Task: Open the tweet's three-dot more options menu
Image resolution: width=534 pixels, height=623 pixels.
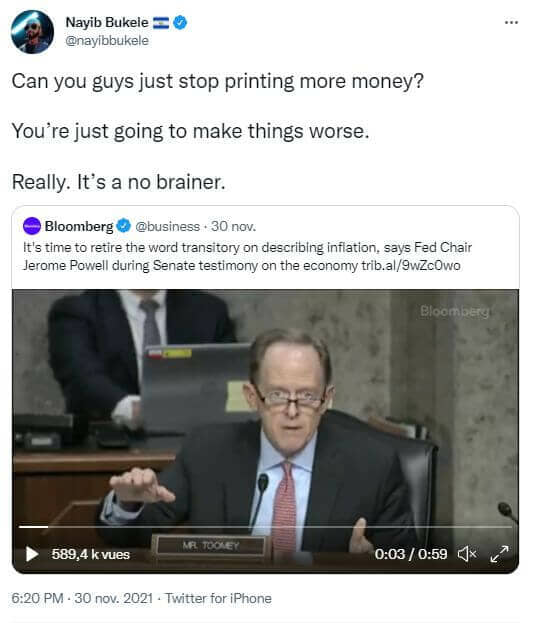Action: point(511,23)
